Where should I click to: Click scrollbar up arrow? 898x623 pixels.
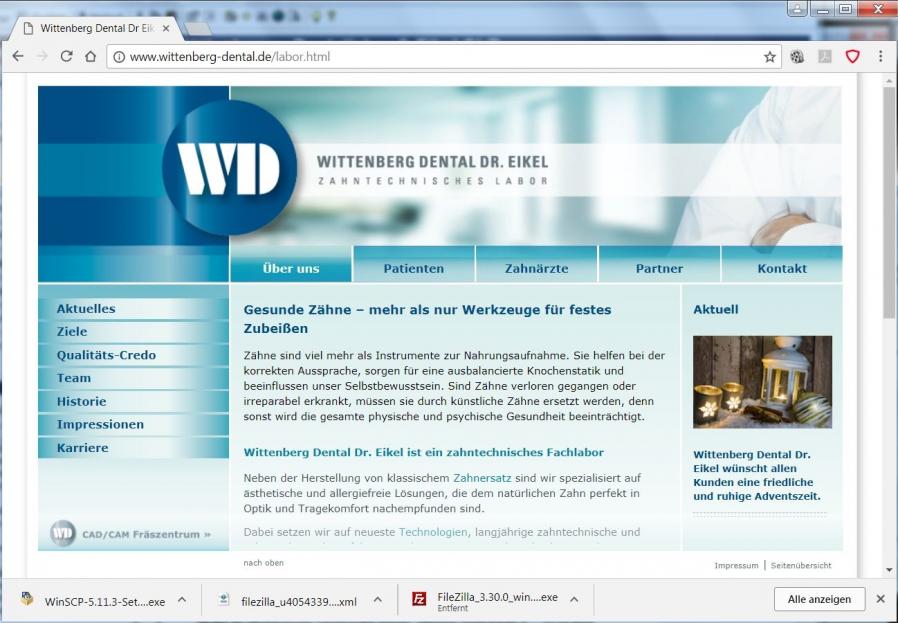click(x=889, y=81)
